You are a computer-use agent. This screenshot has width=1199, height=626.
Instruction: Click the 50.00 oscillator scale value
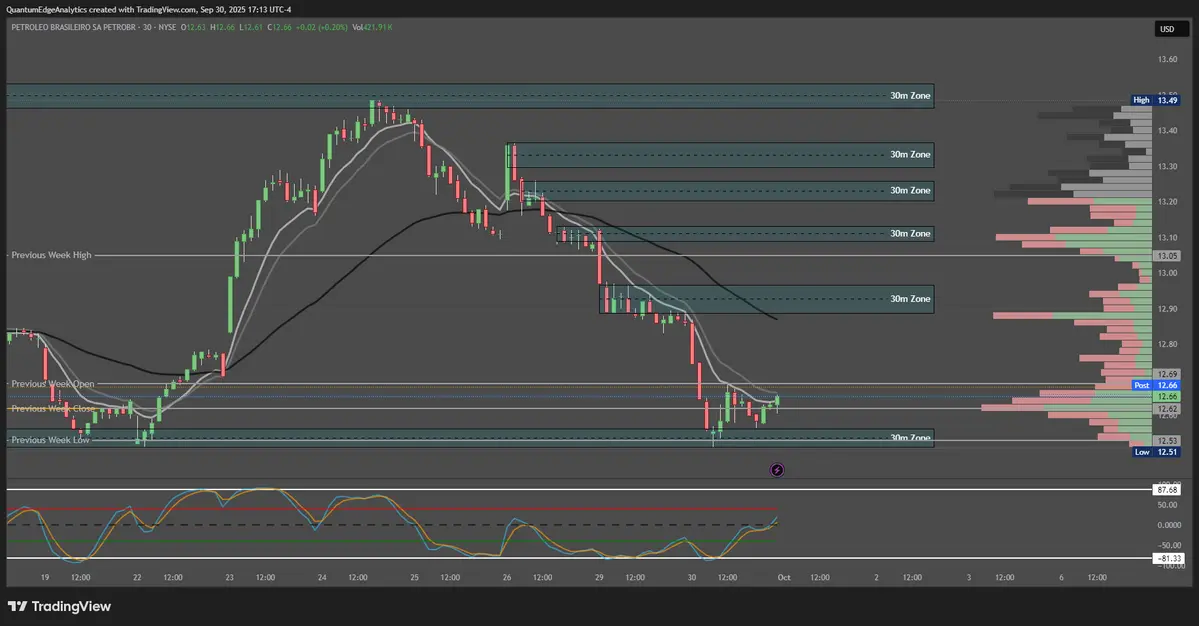(1167, 505)
